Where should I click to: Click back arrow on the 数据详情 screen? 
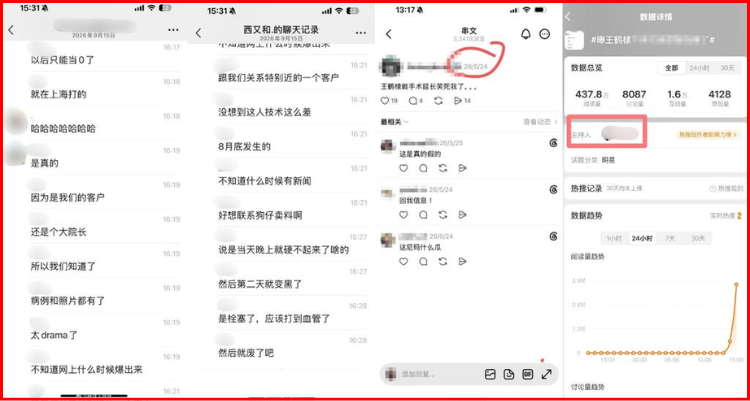[x=568, y=17]
